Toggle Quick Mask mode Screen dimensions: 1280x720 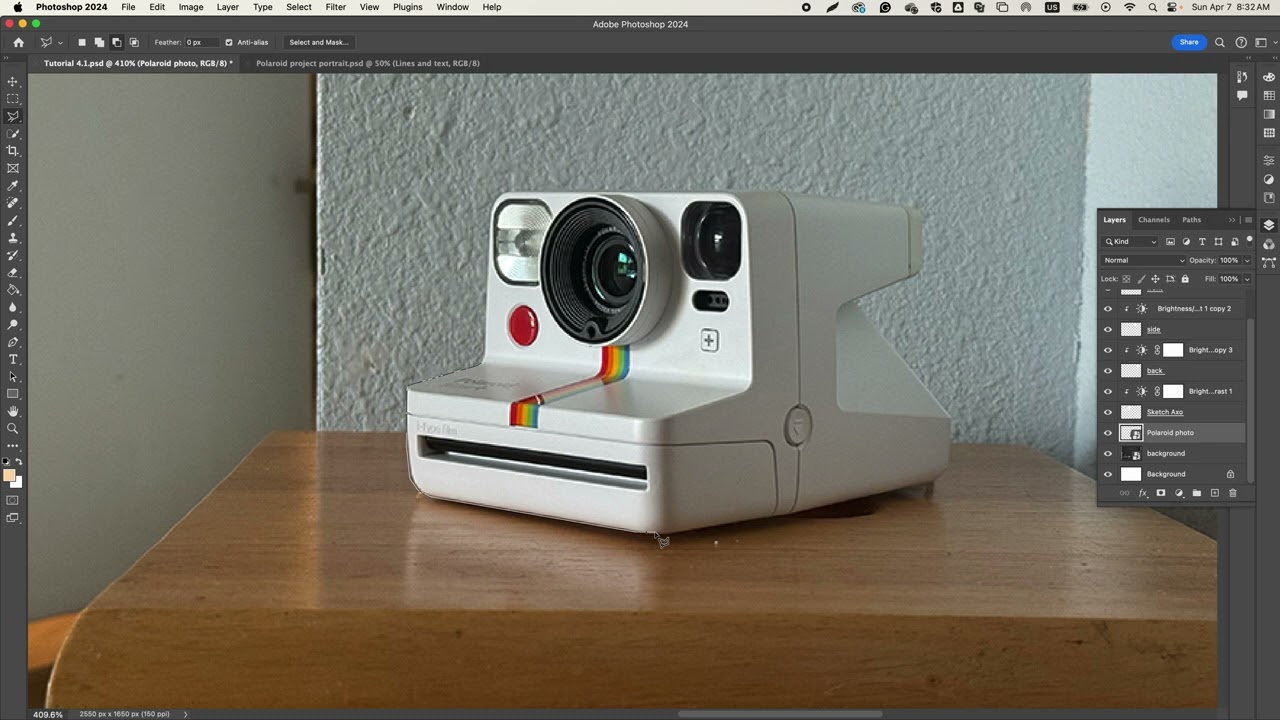13,500
